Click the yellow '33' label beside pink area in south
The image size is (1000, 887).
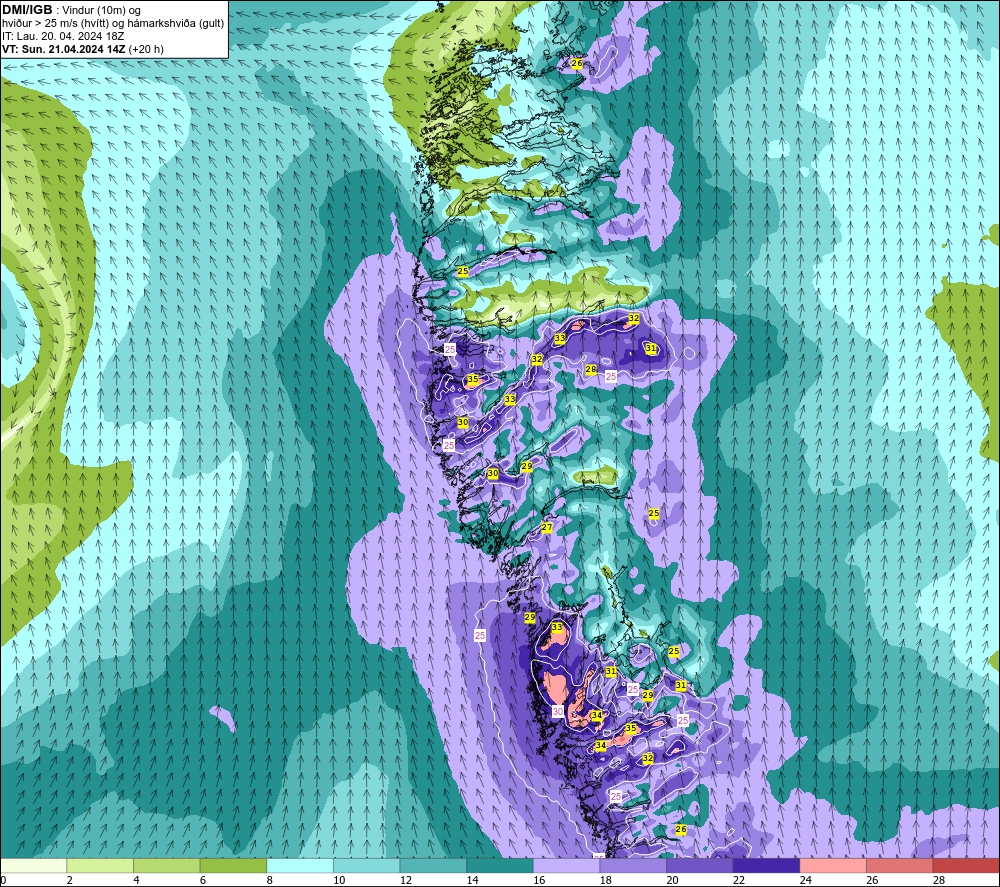point(557,627)
